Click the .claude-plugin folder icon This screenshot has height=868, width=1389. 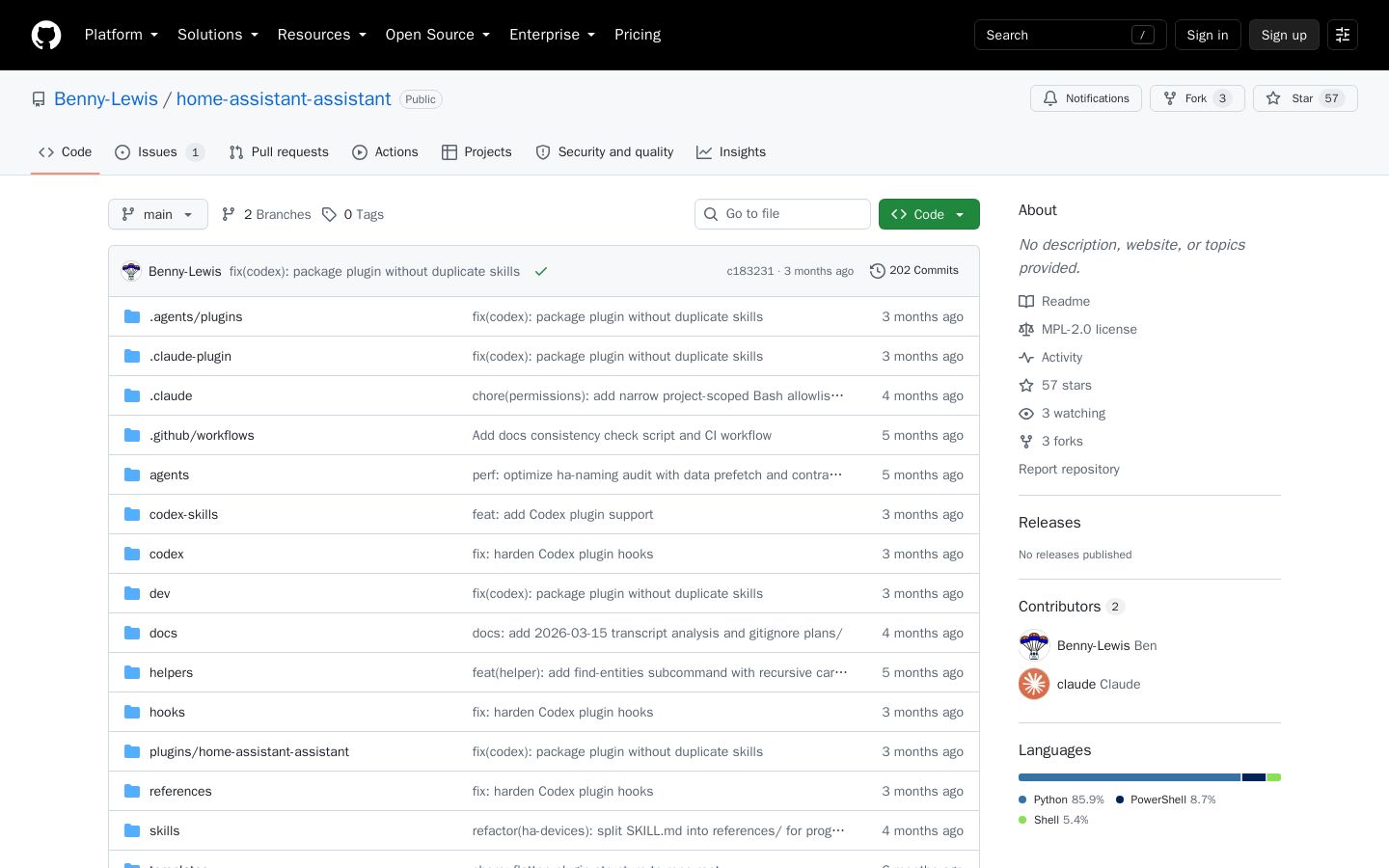[132, 356]
